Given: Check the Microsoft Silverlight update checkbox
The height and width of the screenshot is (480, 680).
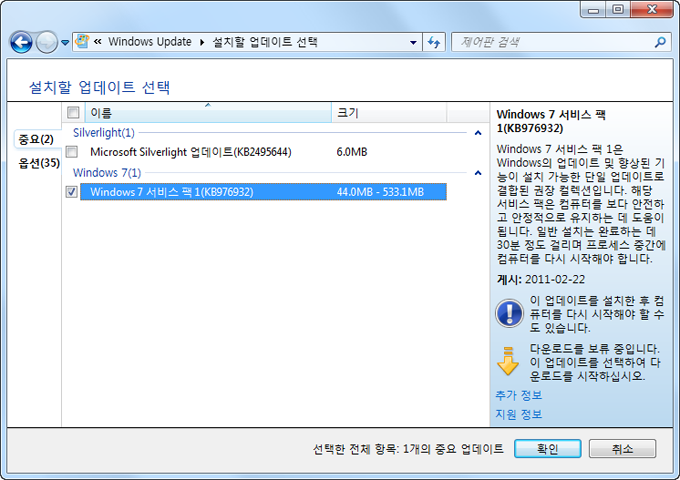Looking at the screenshot, I should pos(72,152).
